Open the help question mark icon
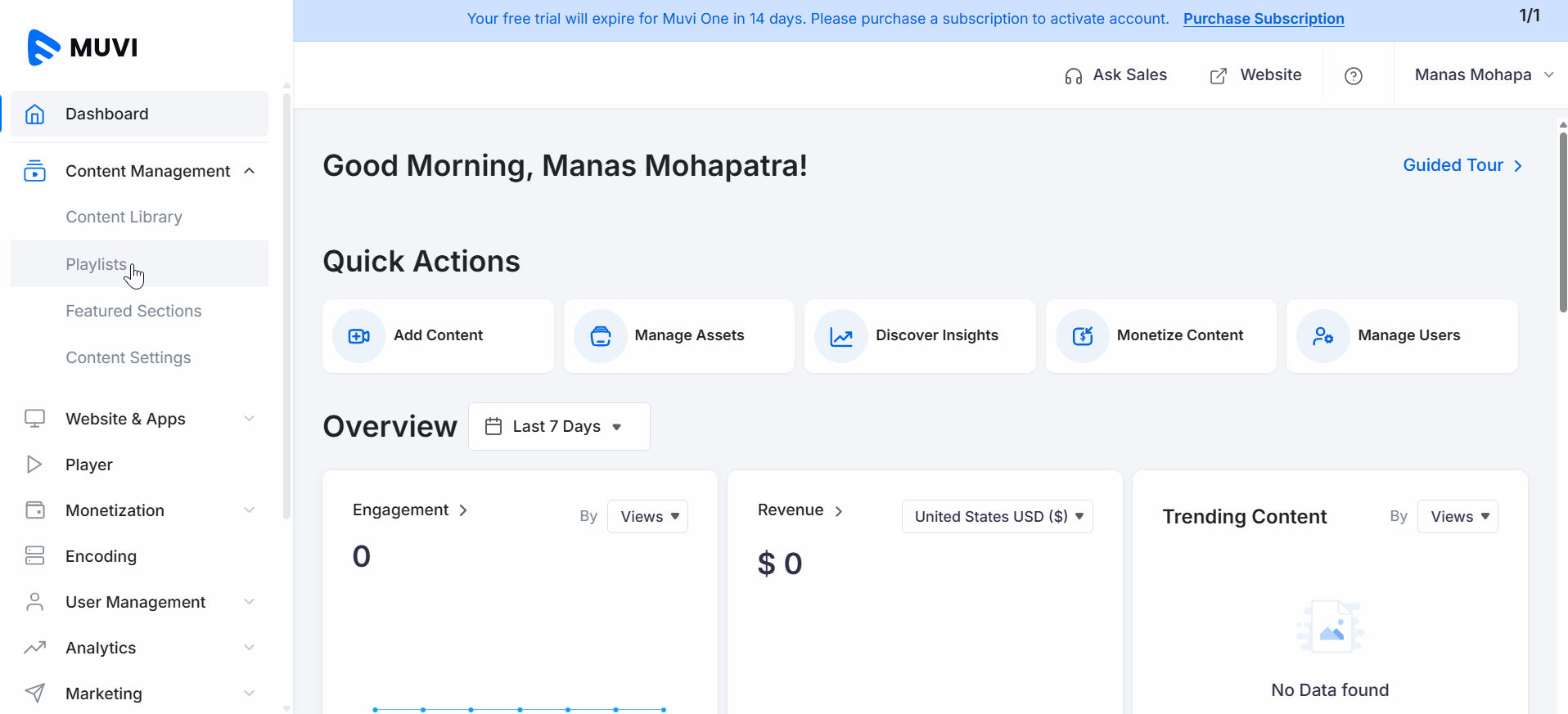Image resolution: width=1568 pixels, height=714 pixels. [1354, 76]
